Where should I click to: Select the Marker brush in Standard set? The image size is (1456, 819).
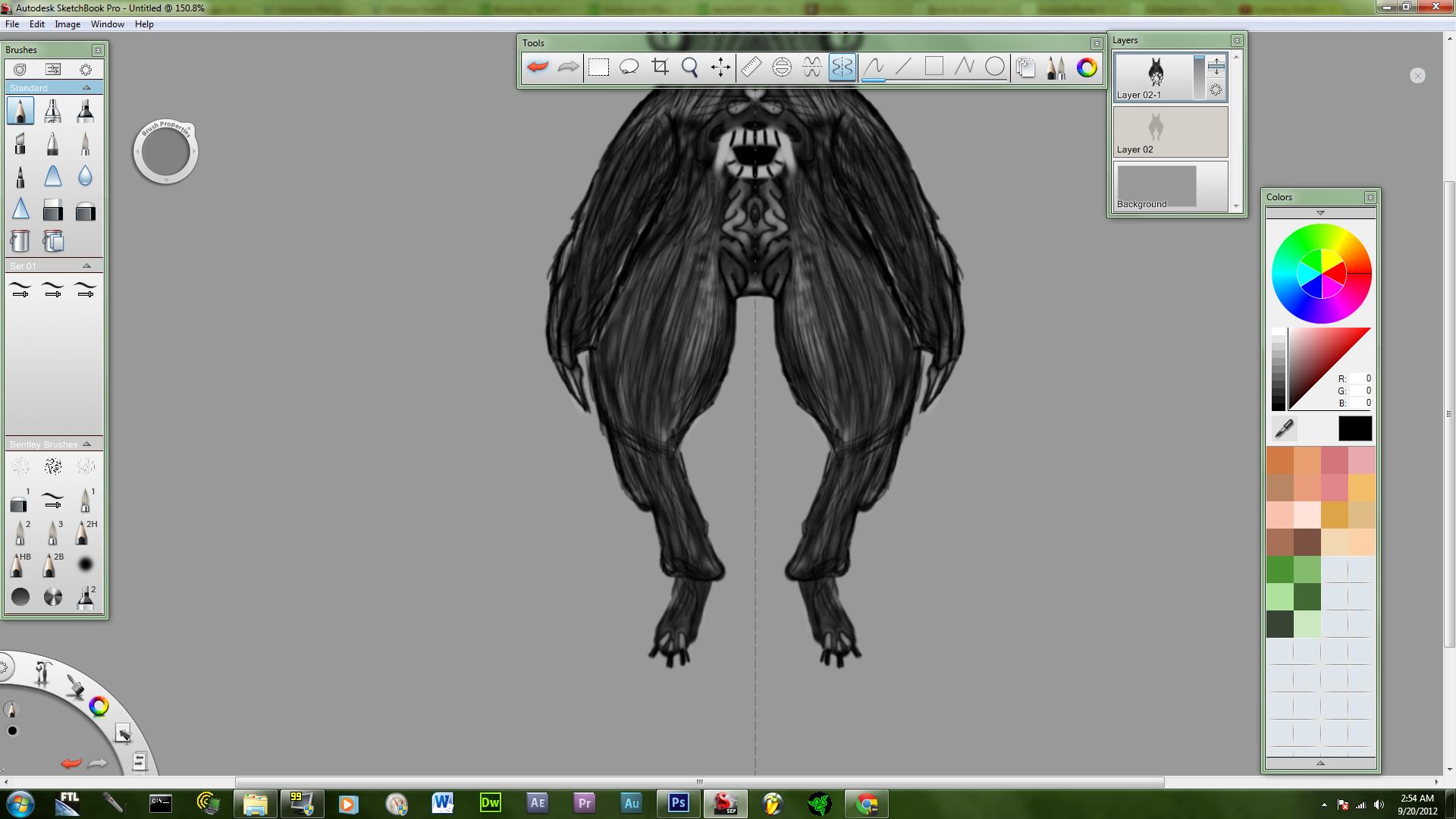coord(86,111)
